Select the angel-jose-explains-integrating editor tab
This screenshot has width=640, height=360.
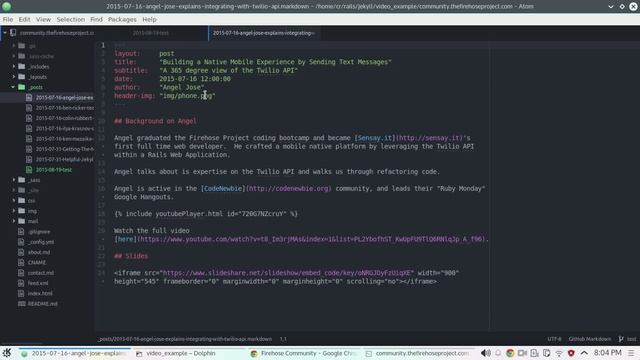(x=264, y=33)
